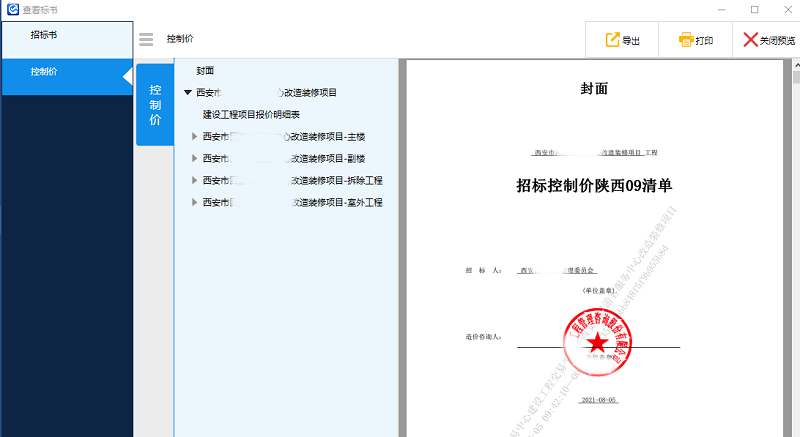Image resolution: width=800 pixels, height=437 pixels.
Task: Expand the 改造装修项目-拆除工程 node arrow
Action: pos(194,180)
